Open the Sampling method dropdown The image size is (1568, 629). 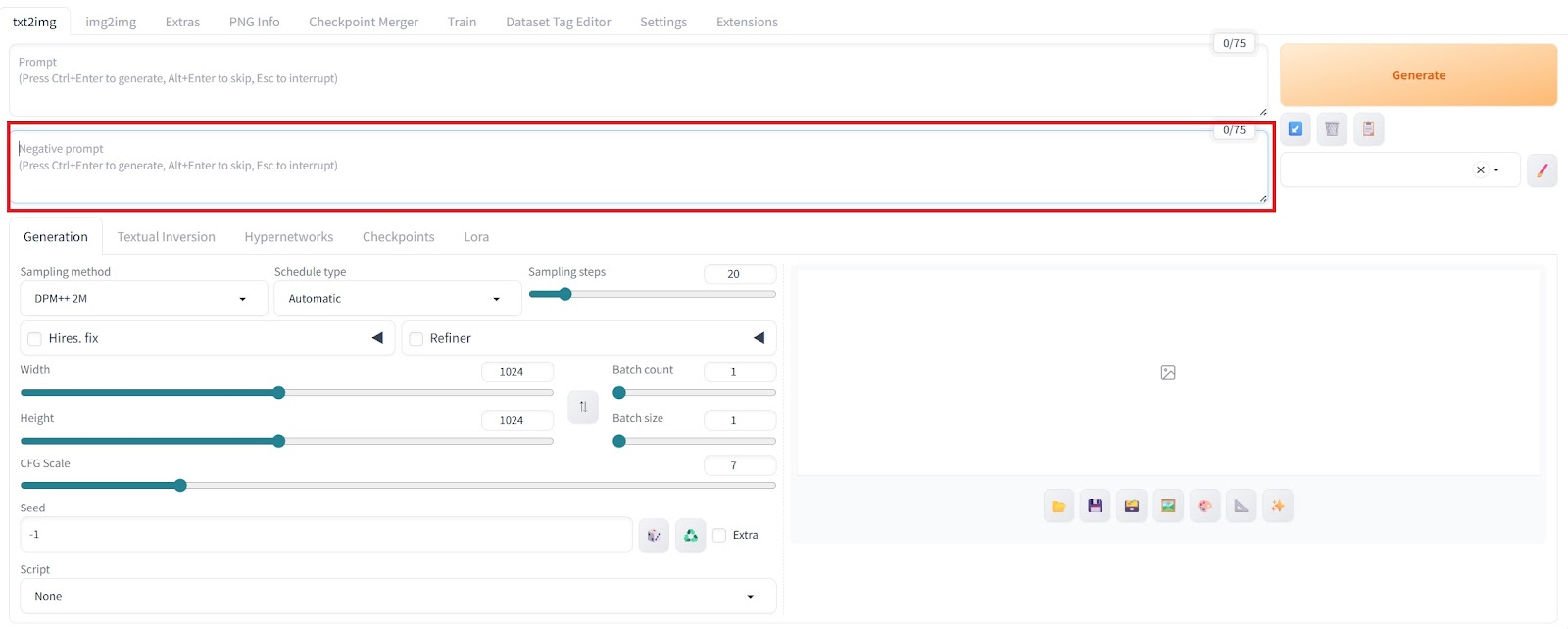[143, 299]
